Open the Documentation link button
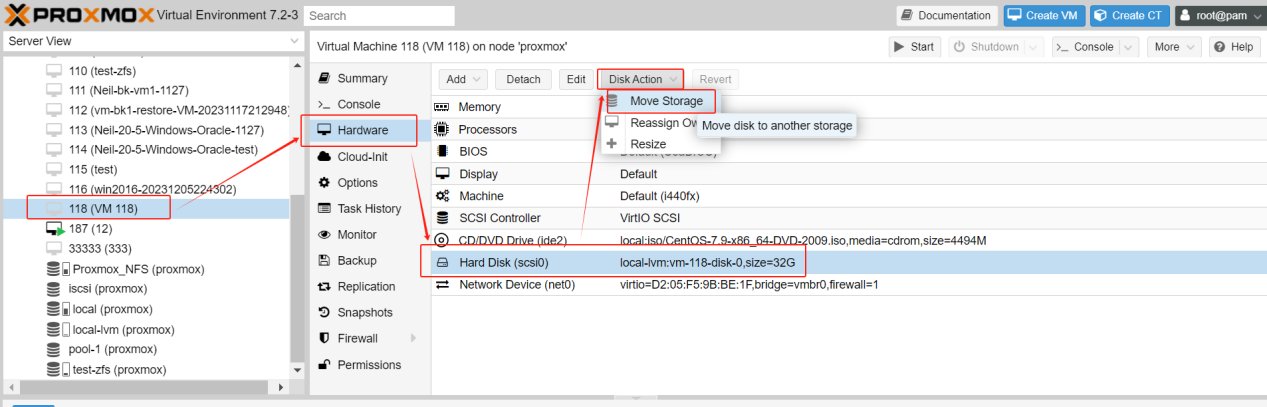 [946, 16]
